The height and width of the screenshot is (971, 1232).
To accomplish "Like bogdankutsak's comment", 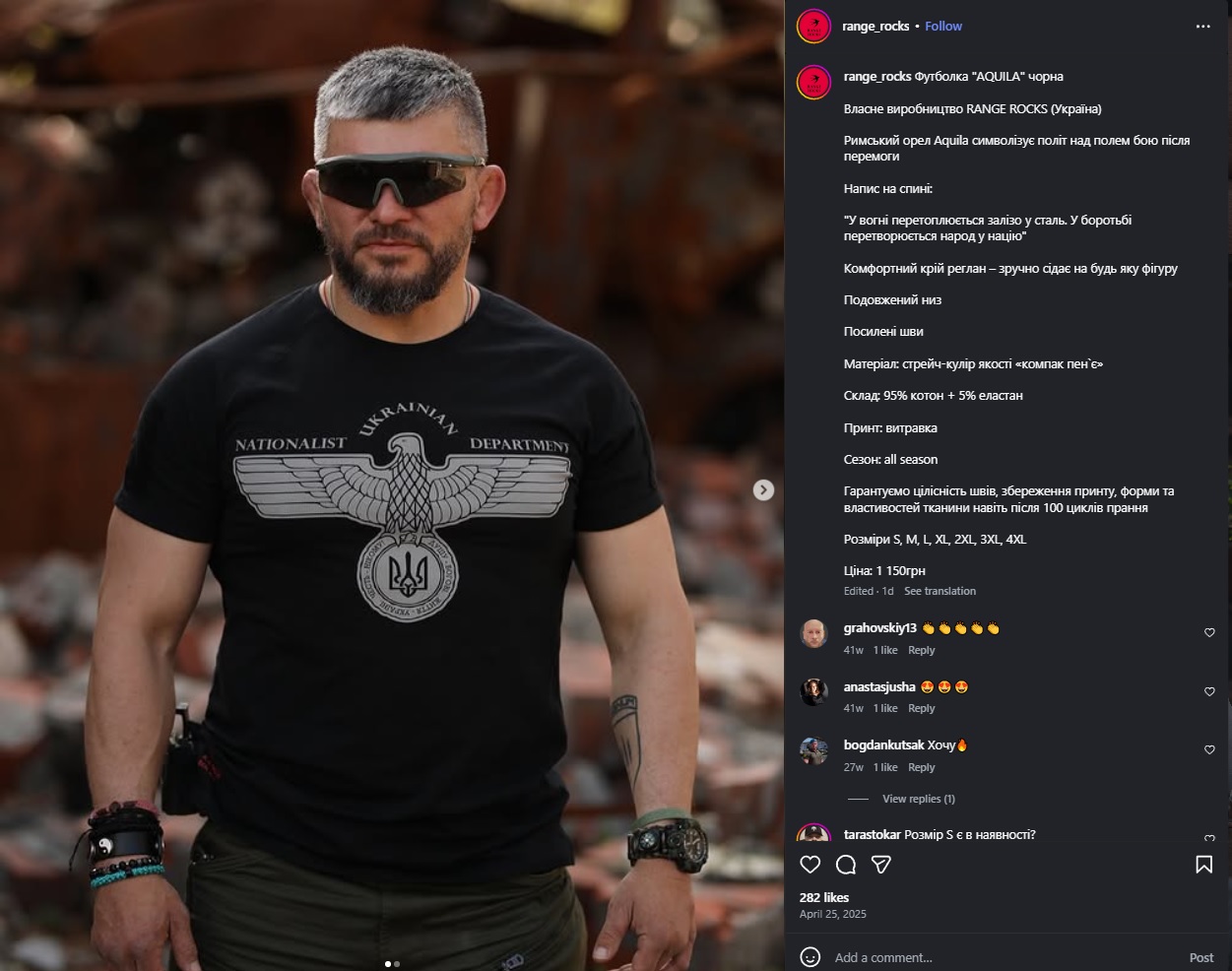I will point(1209,750).
